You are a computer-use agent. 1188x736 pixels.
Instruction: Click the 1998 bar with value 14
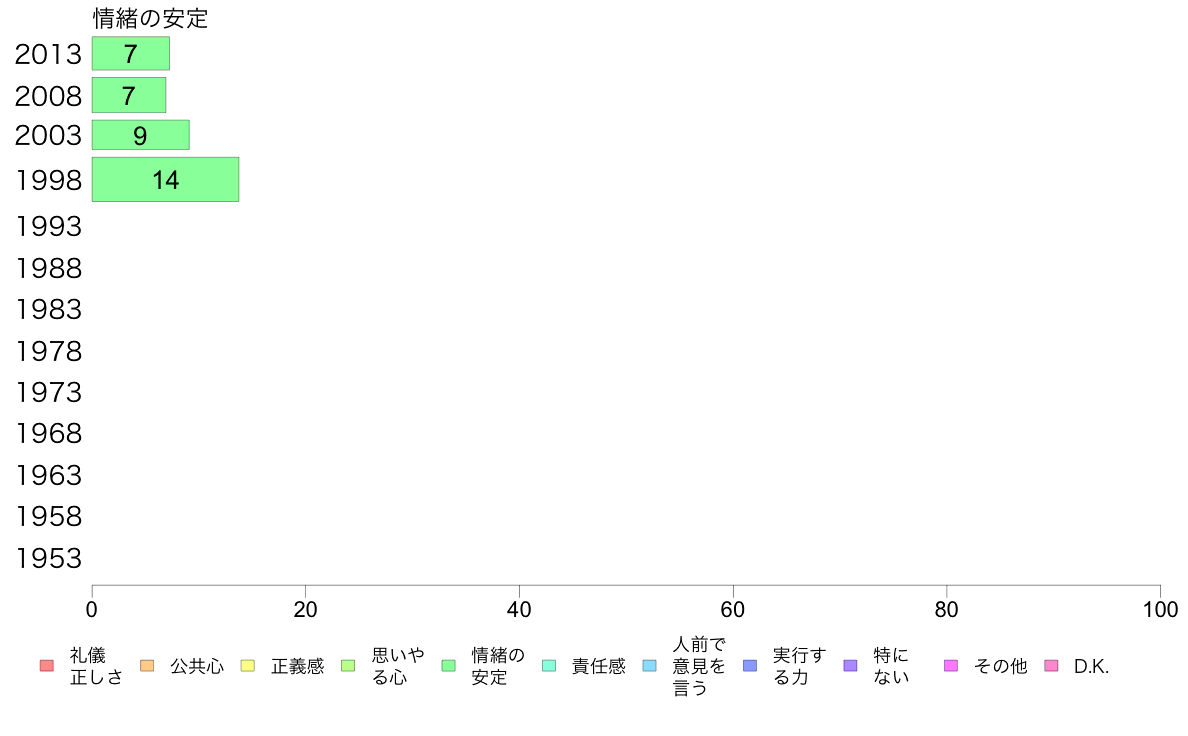[165, 180]
